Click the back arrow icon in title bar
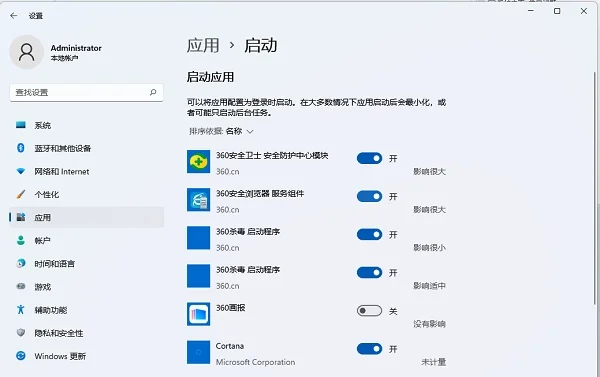This screenshot has height=377, width=600. click(14, 16)
